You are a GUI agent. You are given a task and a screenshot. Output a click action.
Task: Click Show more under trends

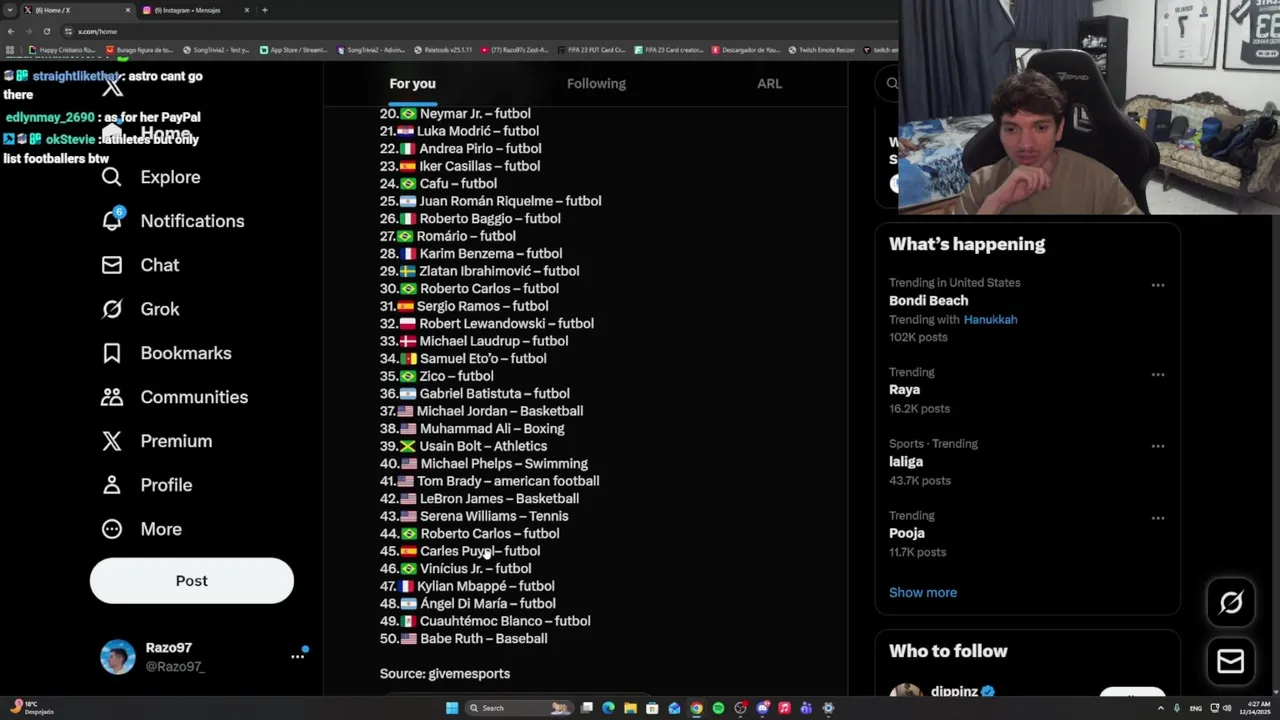[923, 592]
